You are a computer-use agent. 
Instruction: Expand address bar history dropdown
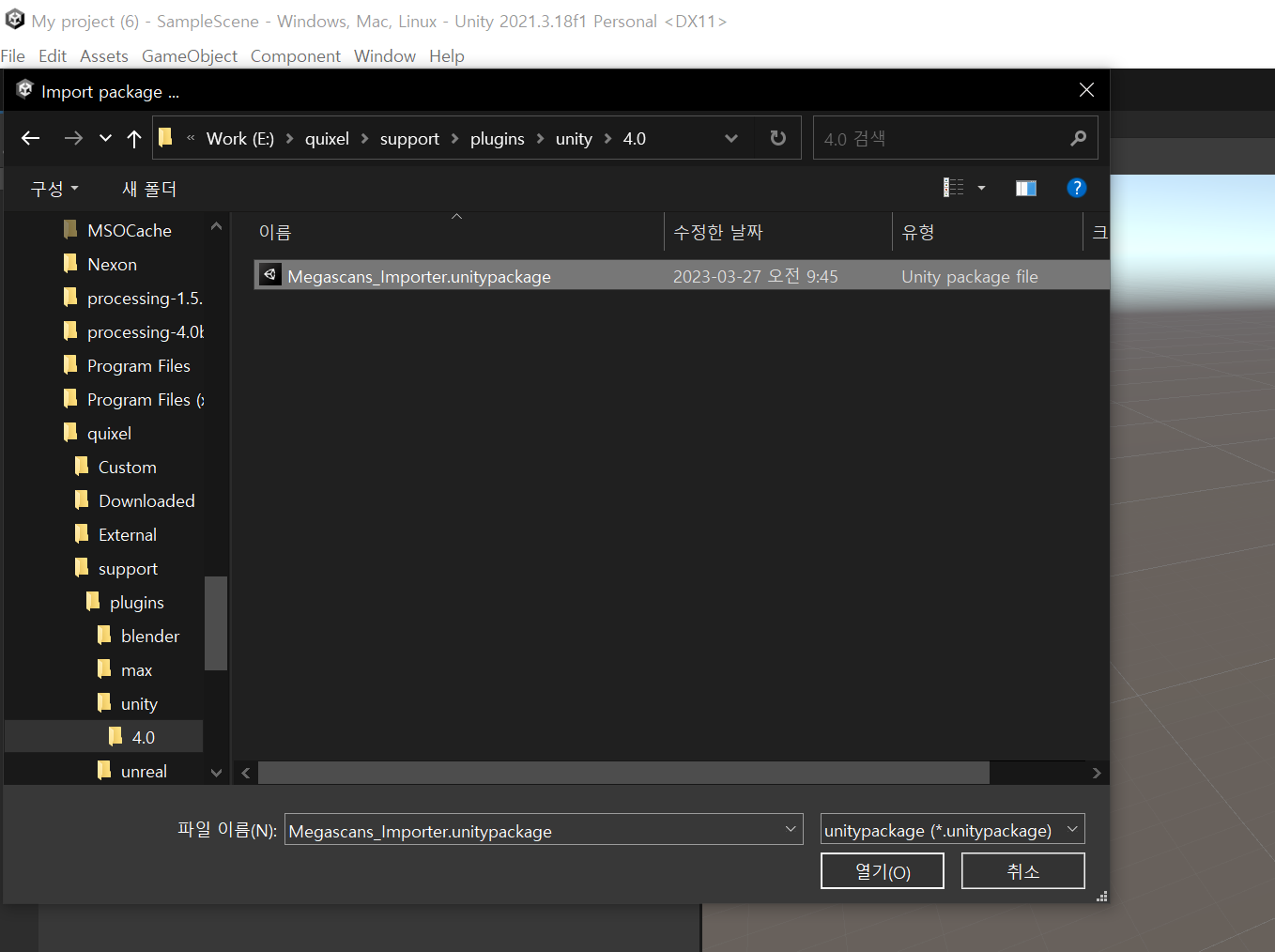point(731,138)
